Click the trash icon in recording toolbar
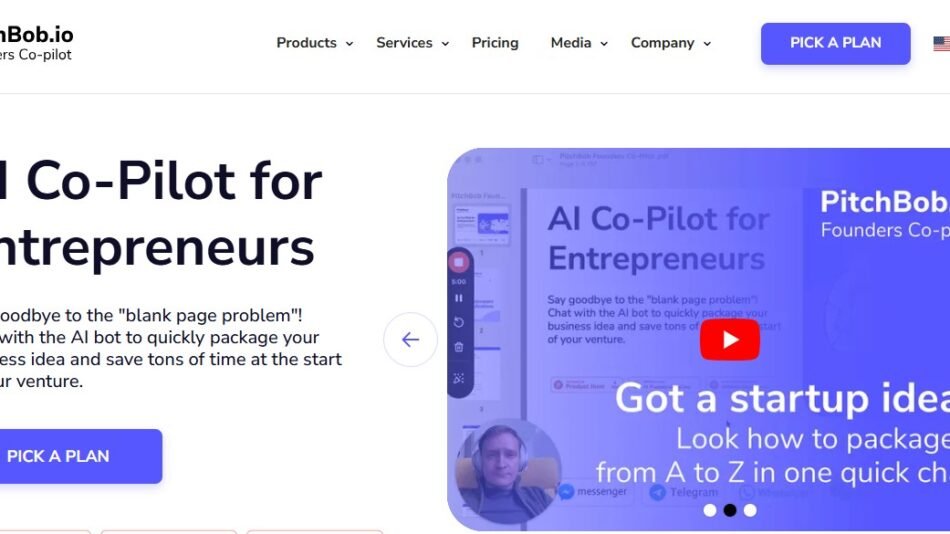 (x=459, y=347)
